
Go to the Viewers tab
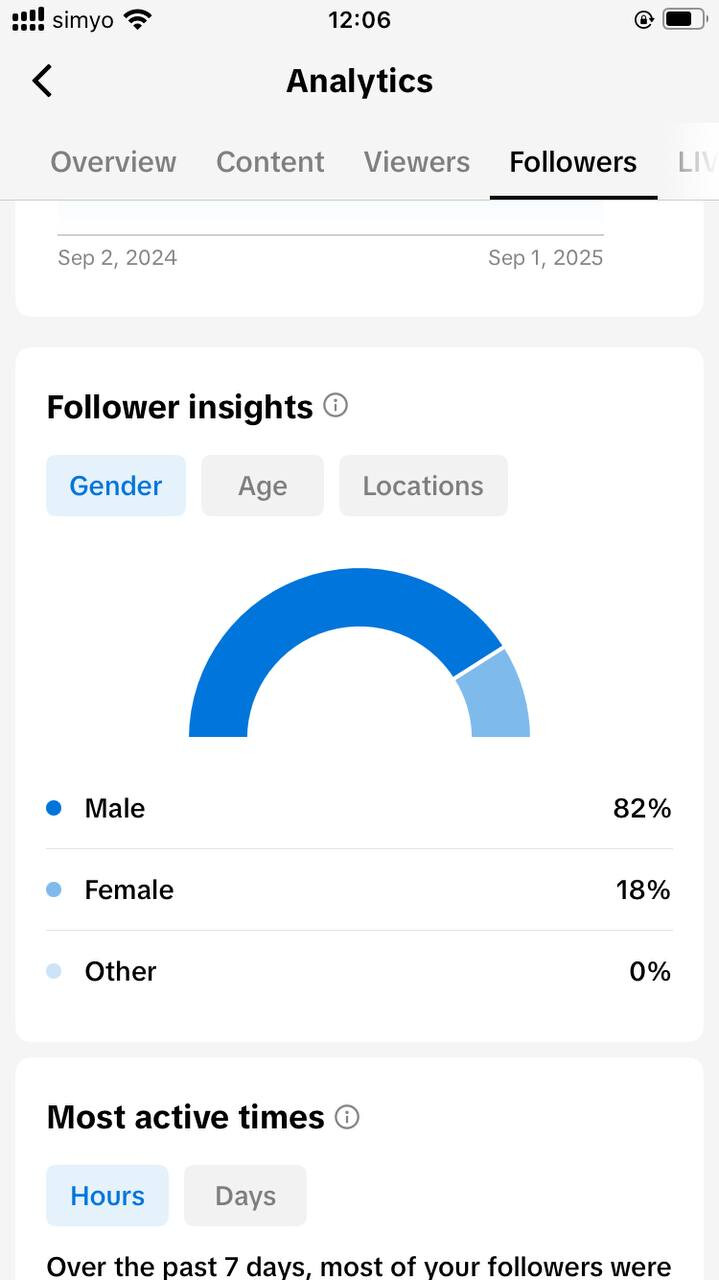point(416,162)
